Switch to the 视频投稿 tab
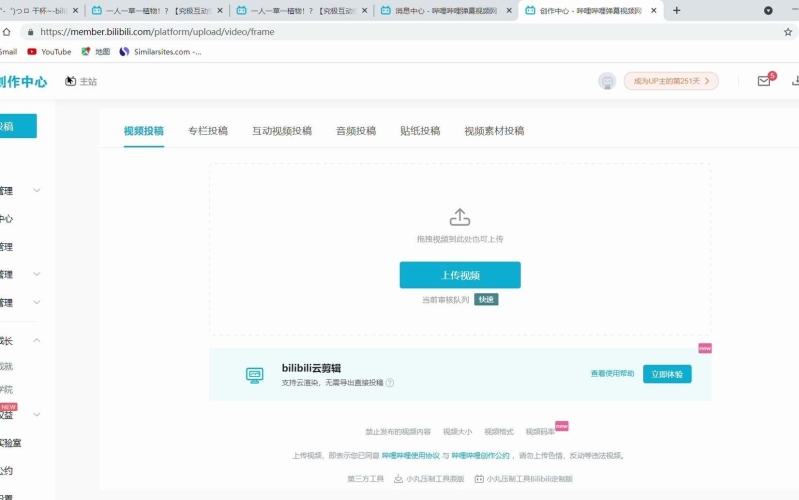This screenshot has width=799, height=500. [x=144, y=131]
